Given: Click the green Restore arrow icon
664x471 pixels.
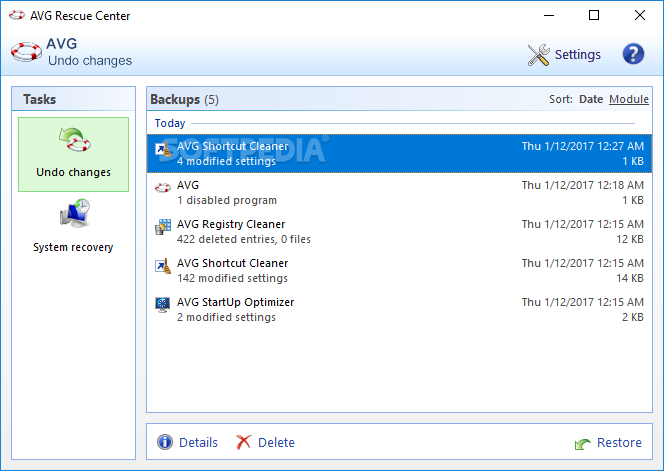Looking at the screenshot, I should click(583, 443).
